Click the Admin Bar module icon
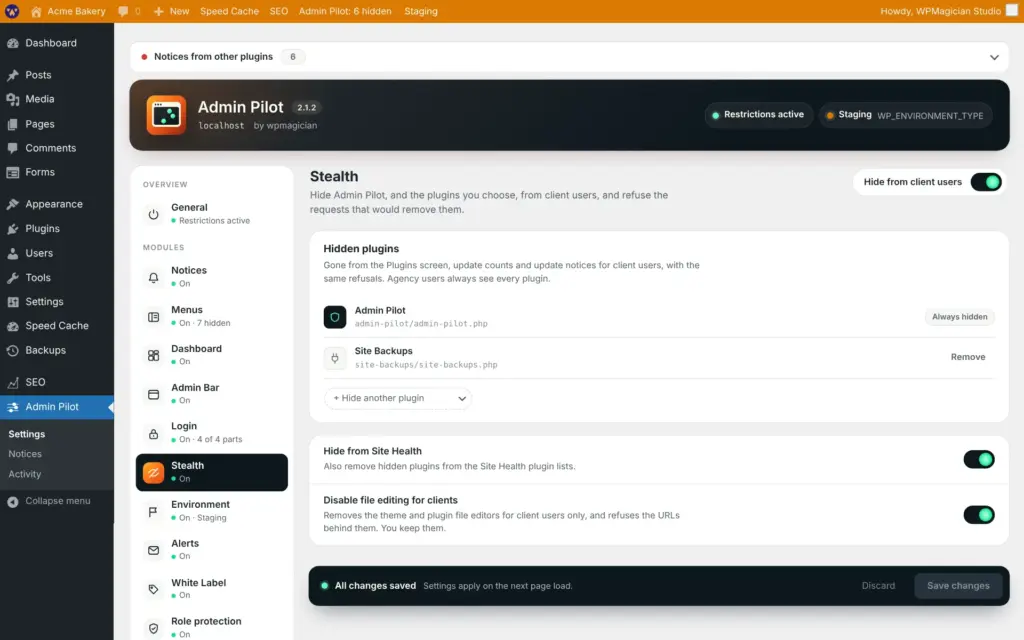1024x640 pixels. [x=153, y=394]
